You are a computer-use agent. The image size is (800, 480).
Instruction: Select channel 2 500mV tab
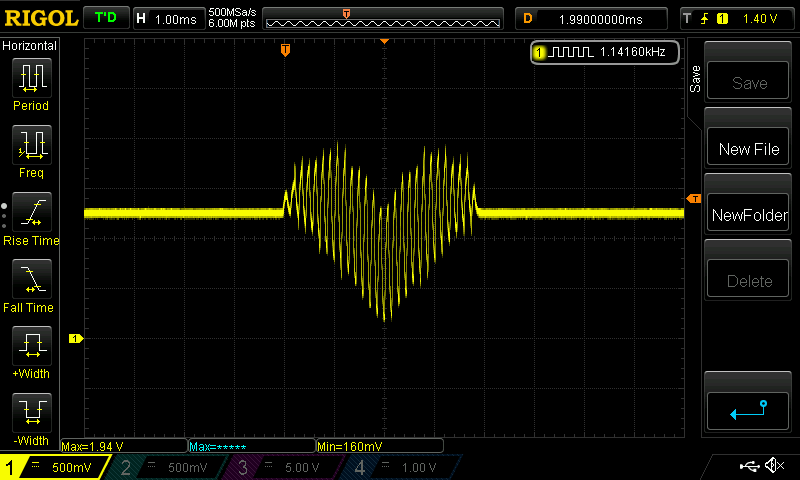tap(168, 467)
